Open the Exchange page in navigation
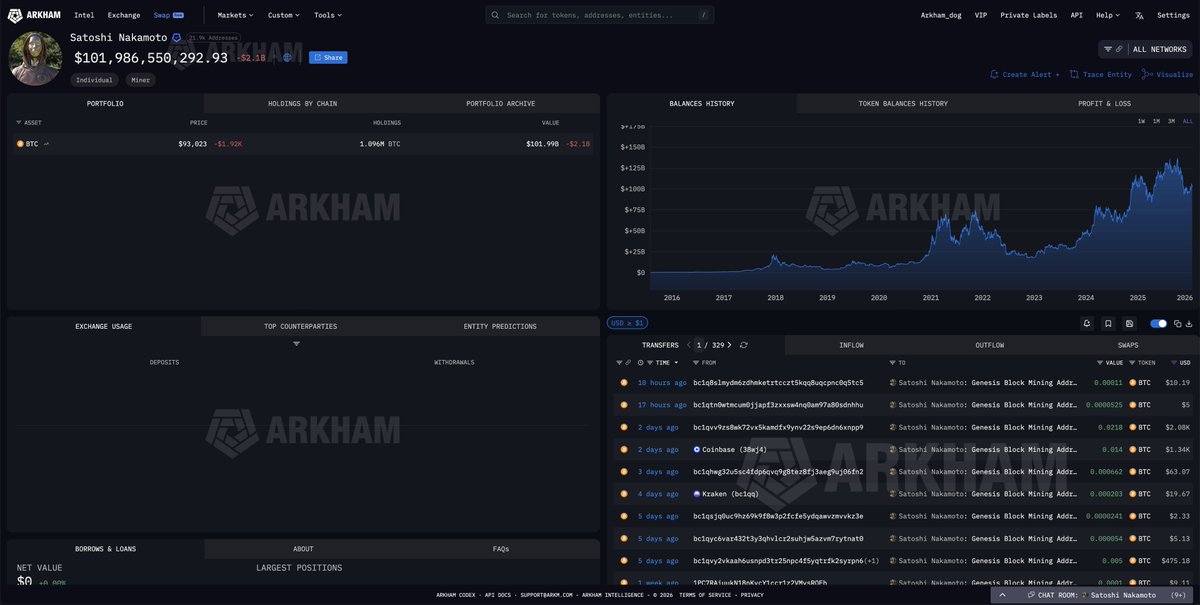This screenshot has height=605, width=1200. (x=124, y=15)
